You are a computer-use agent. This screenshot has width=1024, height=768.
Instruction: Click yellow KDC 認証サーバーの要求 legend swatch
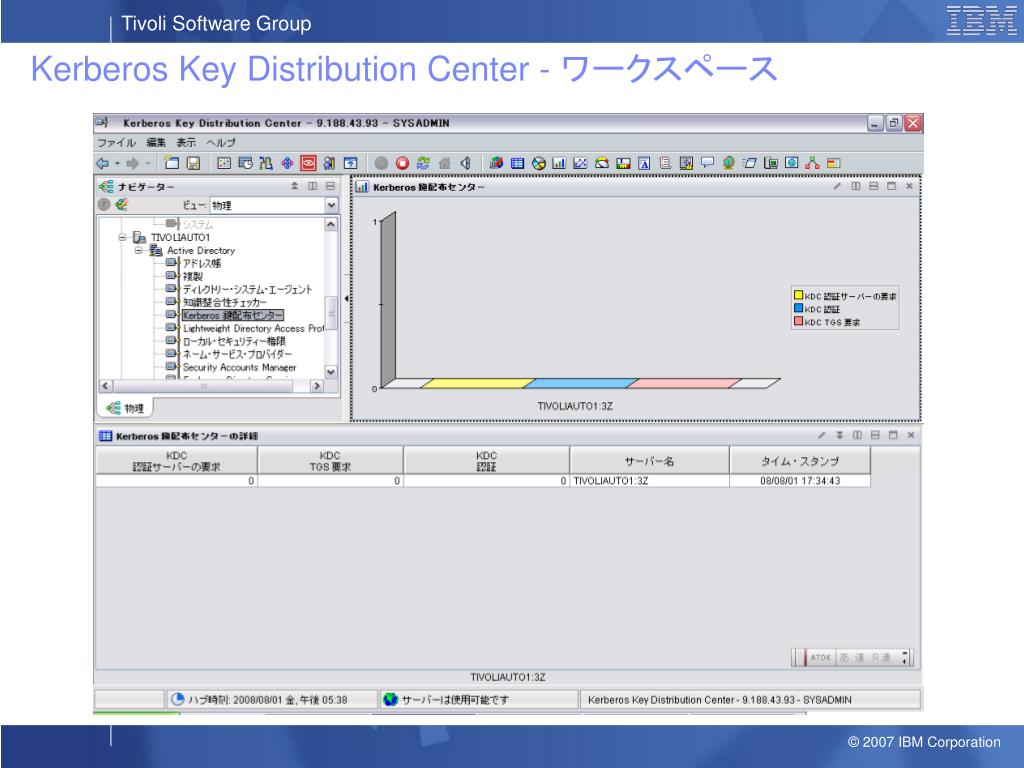798,295
